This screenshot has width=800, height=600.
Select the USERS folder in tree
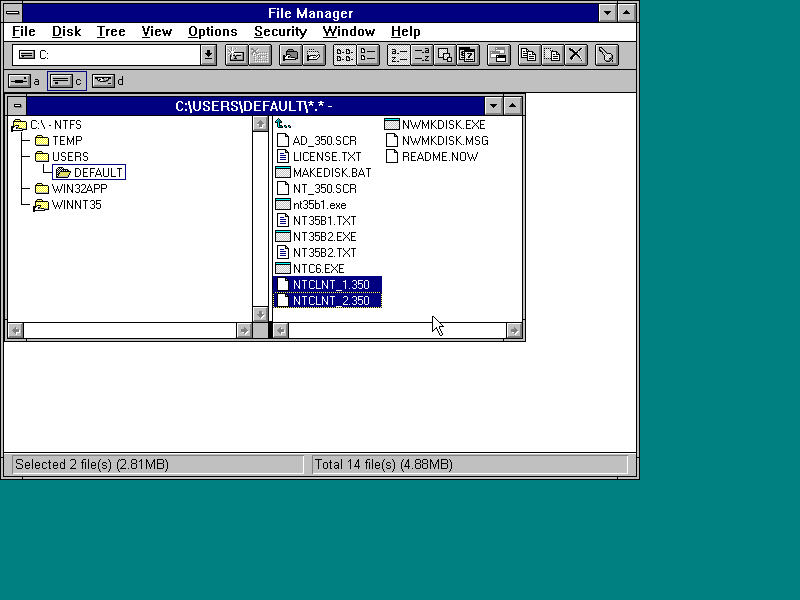[62, 157]
